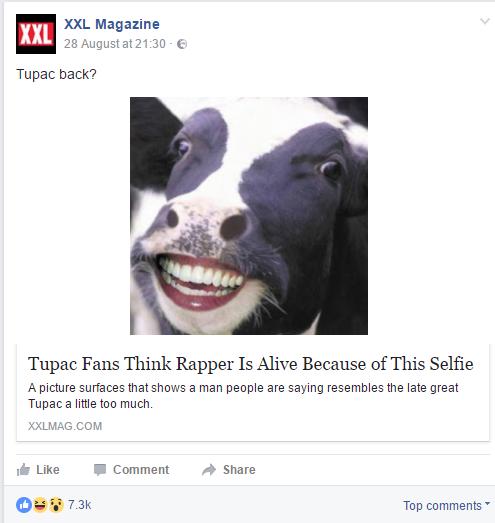Click the Wow reaction emoji icon

[x=56, y=505]
